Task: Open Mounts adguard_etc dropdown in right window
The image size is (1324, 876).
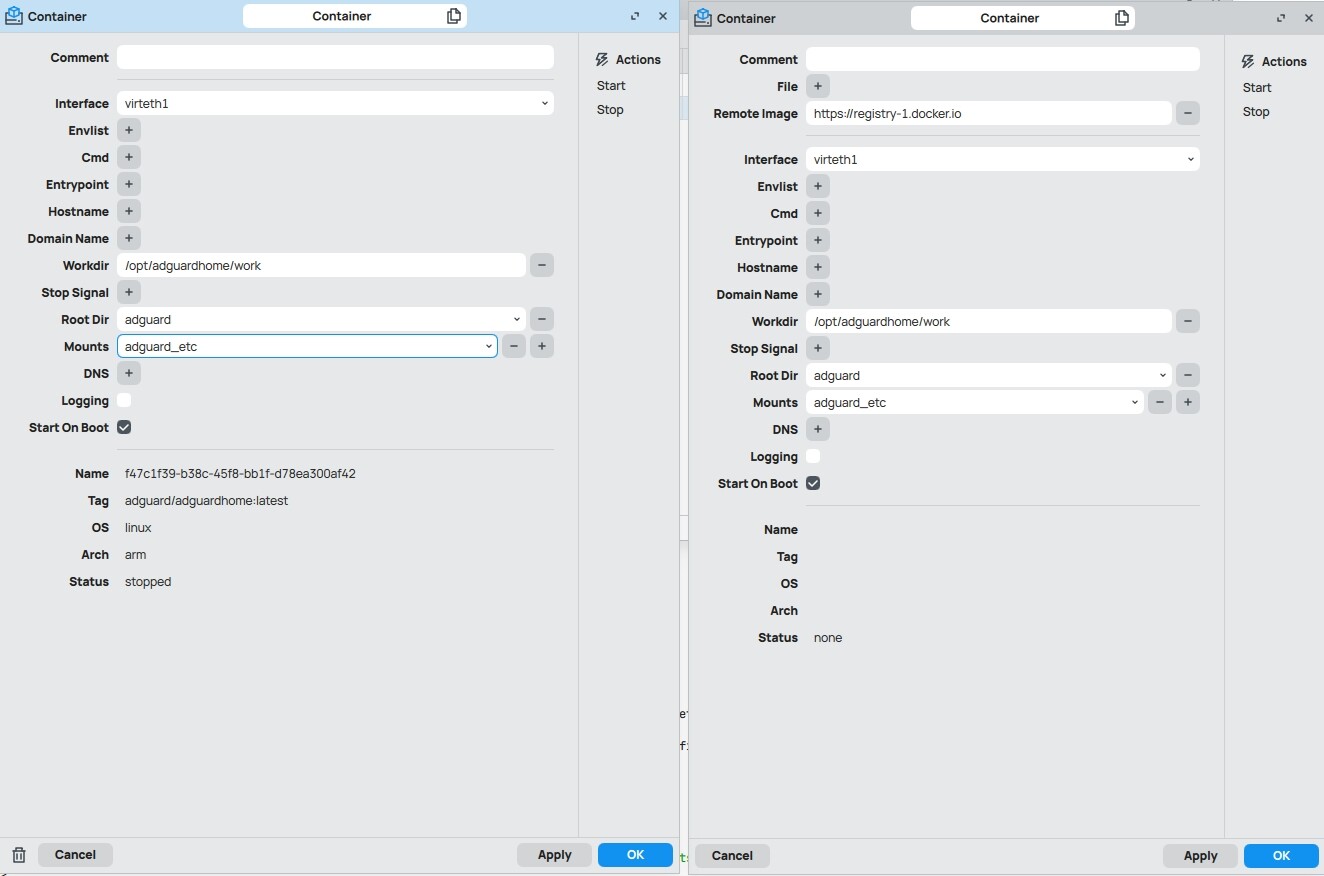Action: (975, 402)
